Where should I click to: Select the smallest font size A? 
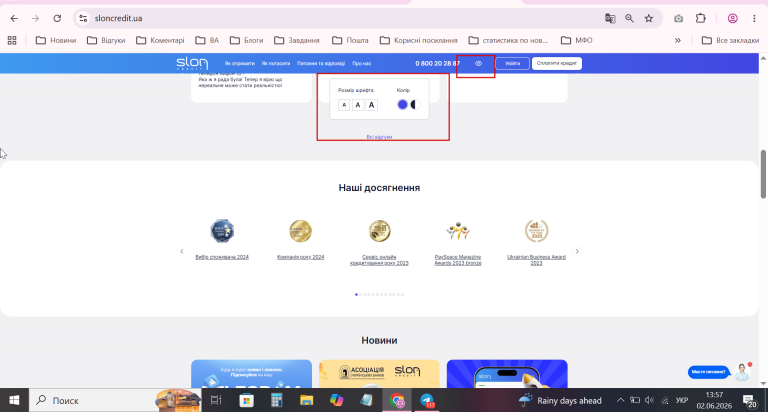[x=344, y=105]
